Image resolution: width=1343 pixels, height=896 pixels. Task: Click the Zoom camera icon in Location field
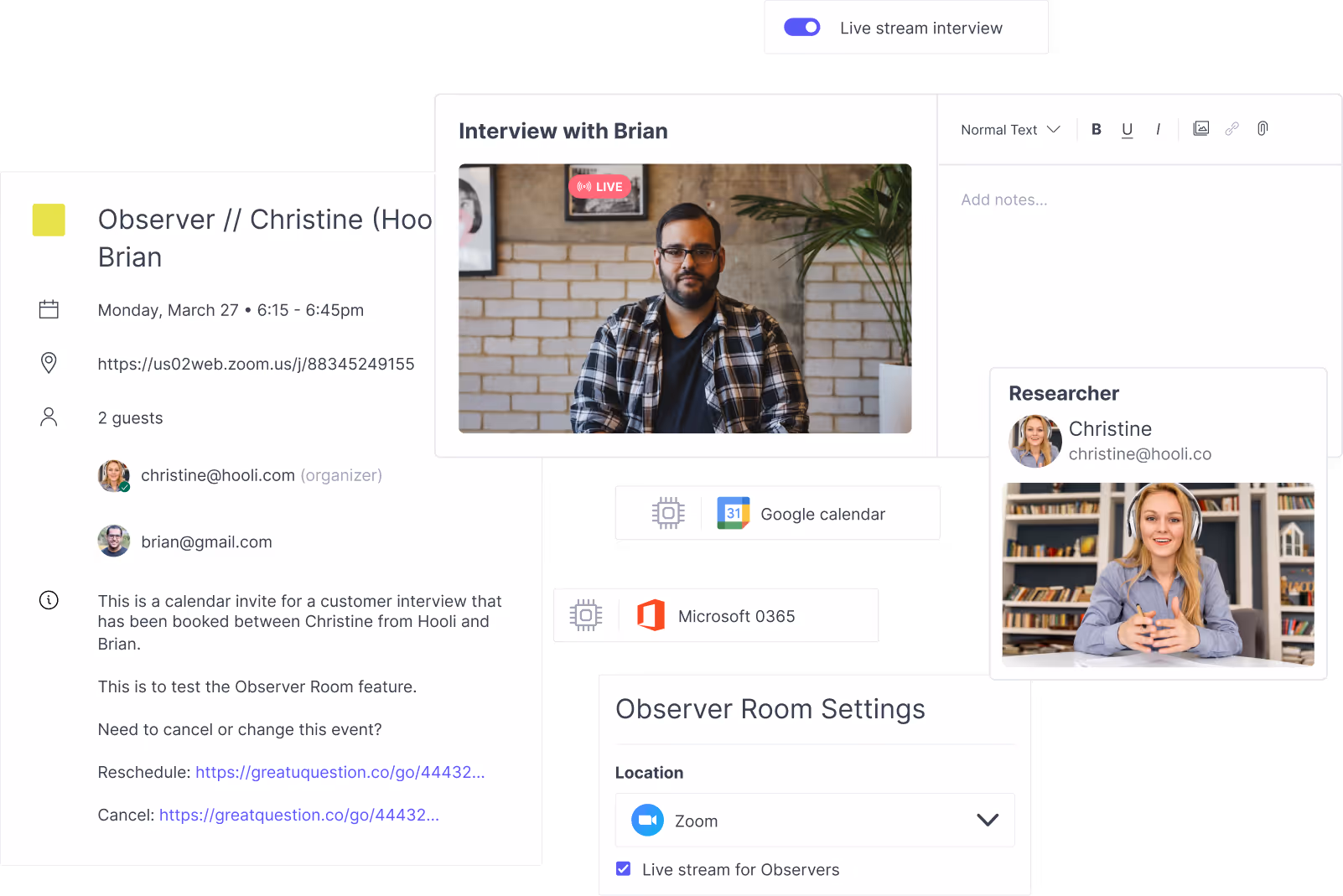click(x=647, y=820)
